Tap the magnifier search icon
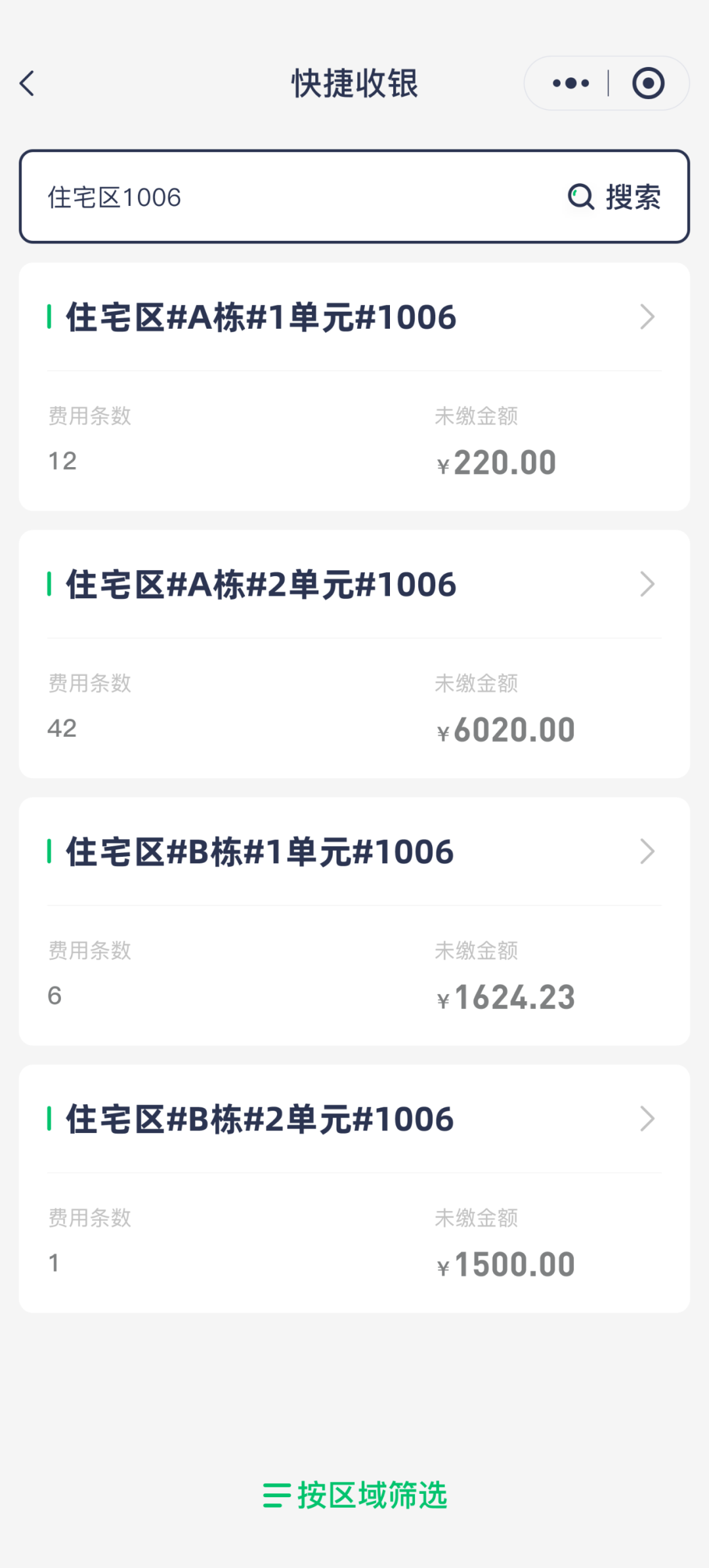This screenshot has width=709, height=1568. pyautogui.click(x=580, y=197)
